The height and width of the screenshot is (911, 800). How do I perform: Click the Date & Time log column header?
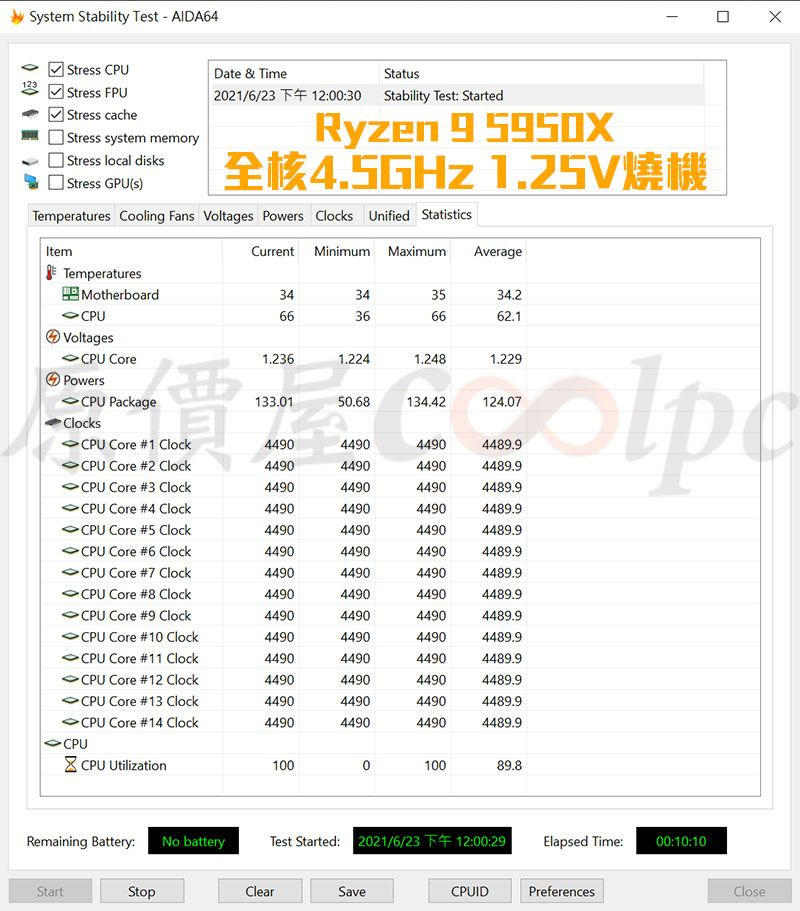click(294, 73)
